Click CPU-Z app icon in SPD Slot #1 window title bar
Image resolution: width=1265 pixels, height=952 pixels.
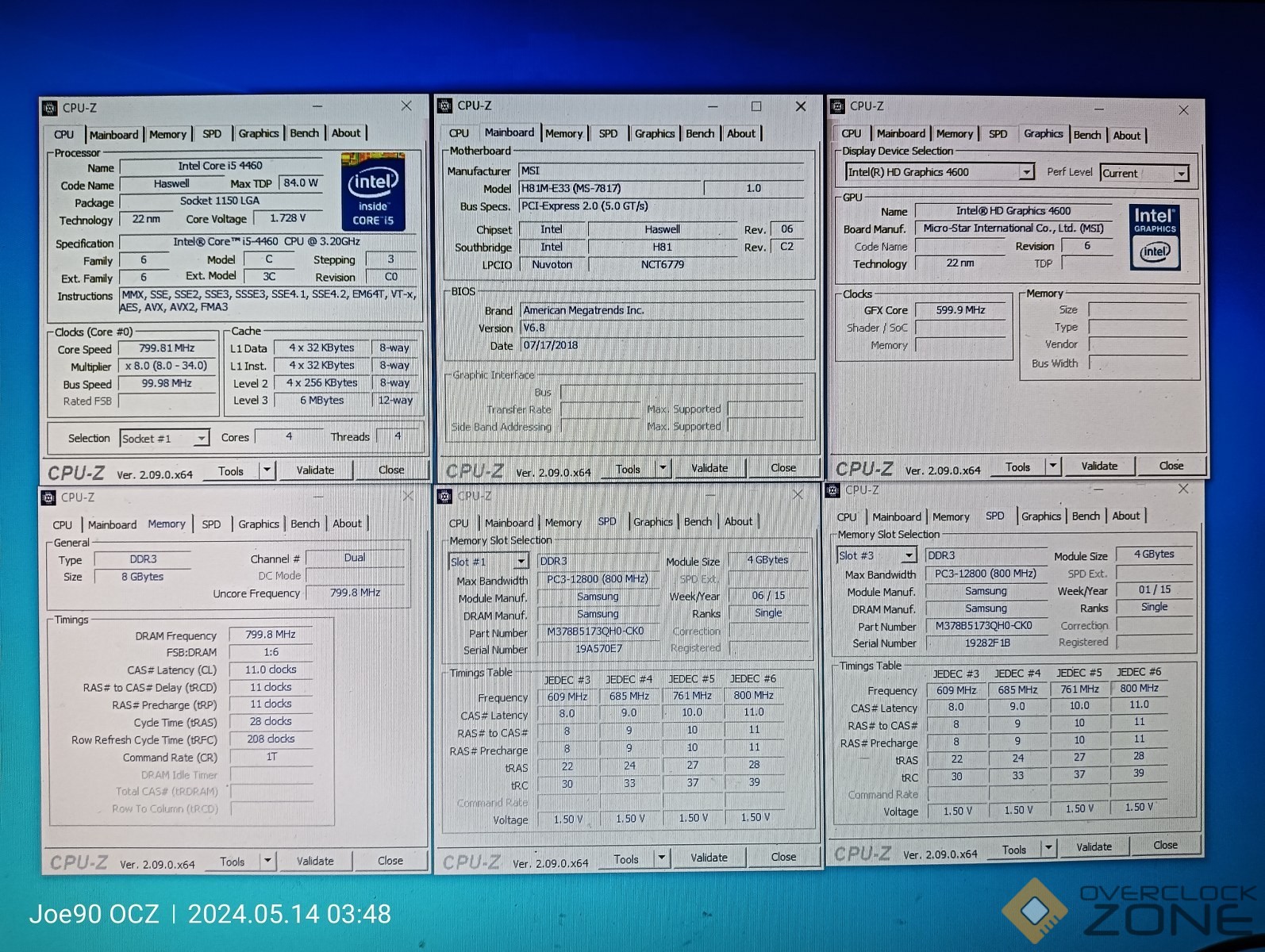click(x=444, y=496)
